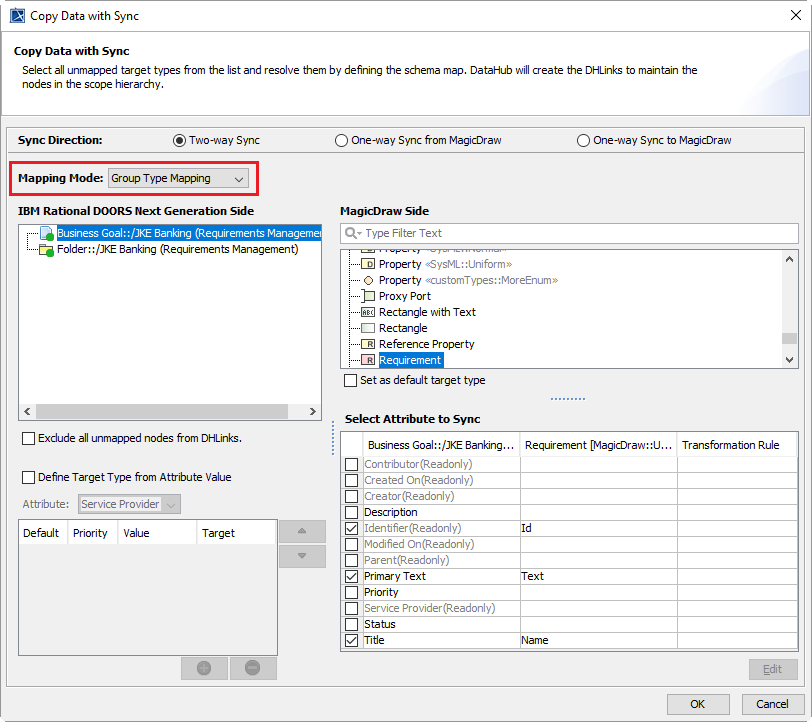Open the Mapping Mode dropdown
812x722 pixels.
(178, 178)
